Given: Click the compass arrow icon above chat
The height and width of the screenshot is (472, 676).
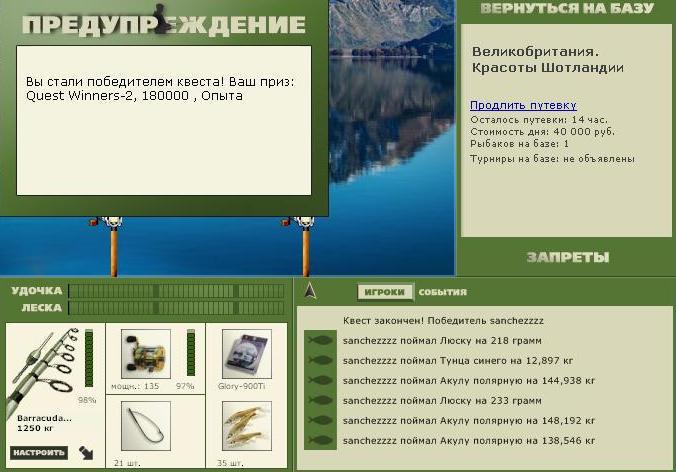Looking at the screenshot, I should click(x=310, y=291).
